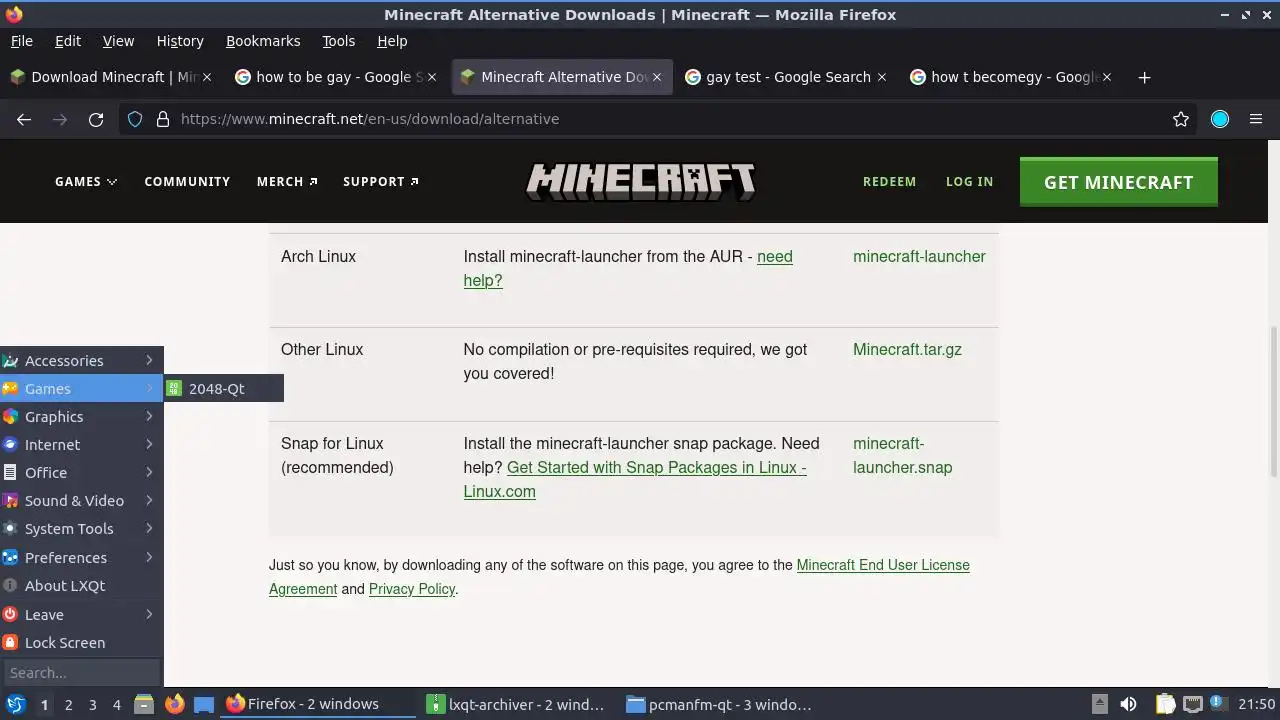
Task: Open the Privacy Policy link
Action: click(412, 589)
